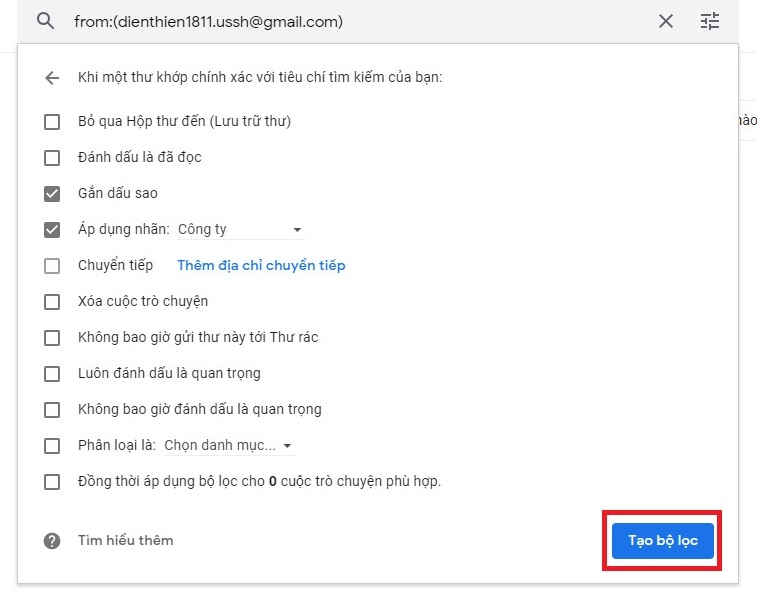757x589 pixels.
Task: Open 'Chọn danh mục...' category dropdown
Action: (229, 445)
